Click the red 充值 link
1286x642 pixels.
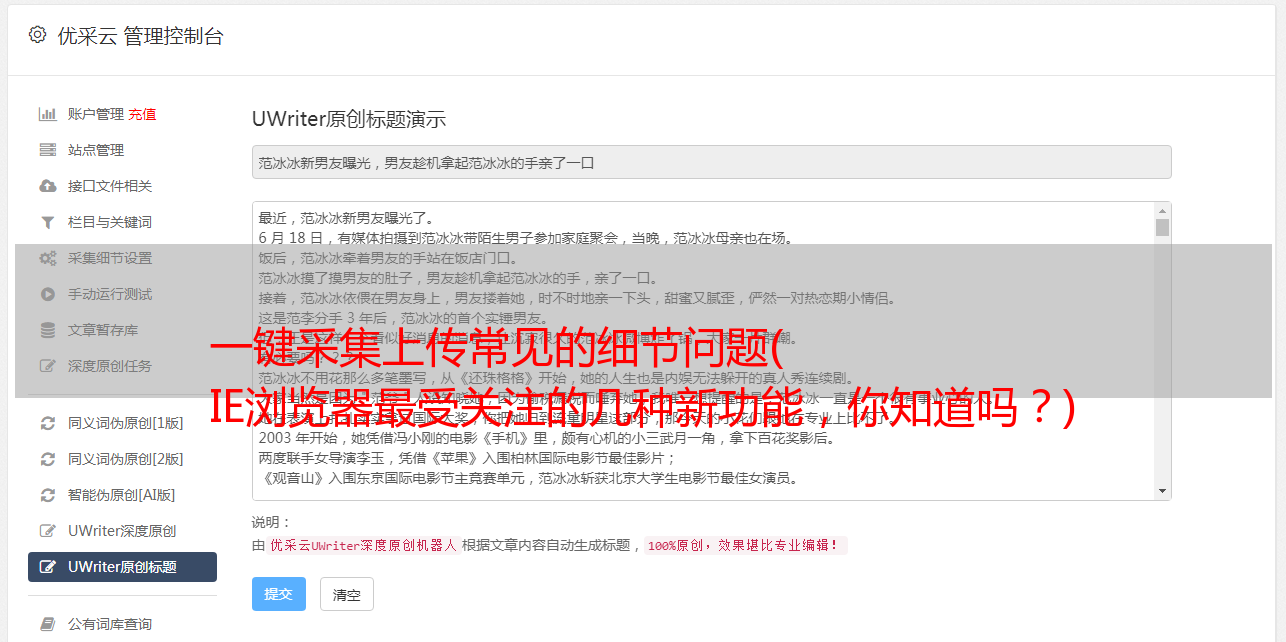pos(142,114)
